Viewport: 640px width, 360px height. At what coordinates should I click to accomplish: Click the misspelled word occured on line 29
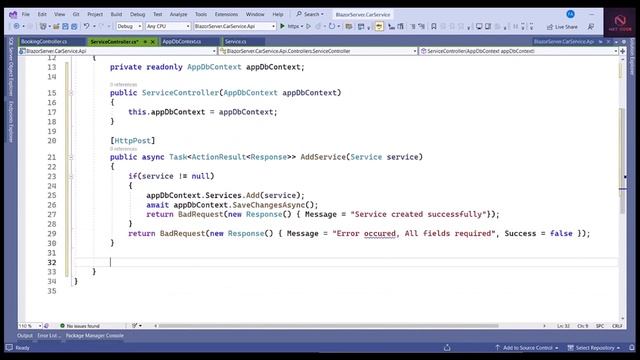pyautogui.click(x=380, y=233)
